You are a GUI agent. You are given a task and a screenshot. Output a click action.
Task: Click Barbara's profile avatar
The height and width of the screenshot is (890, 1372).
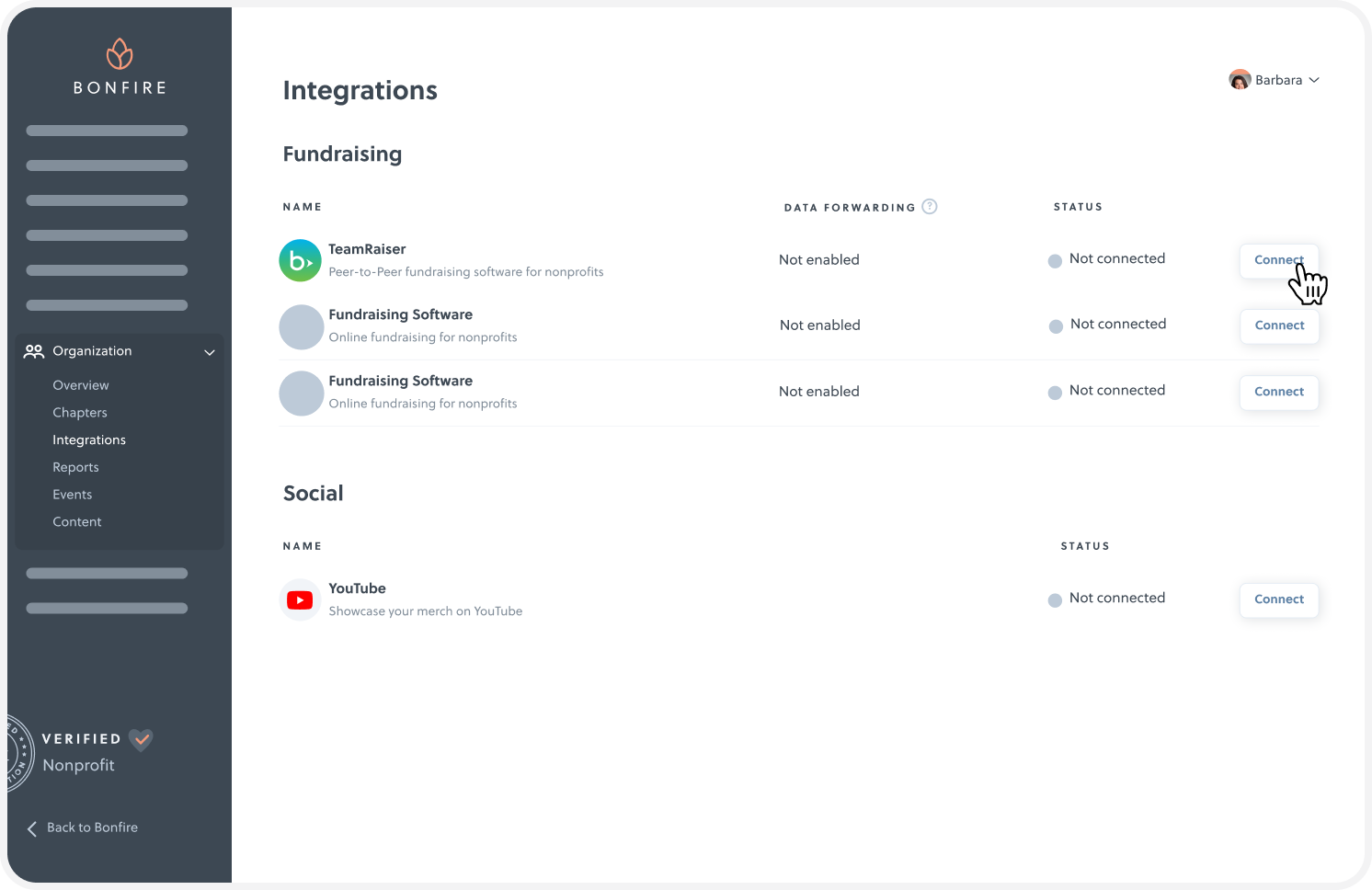click(x=1240, y=79)
